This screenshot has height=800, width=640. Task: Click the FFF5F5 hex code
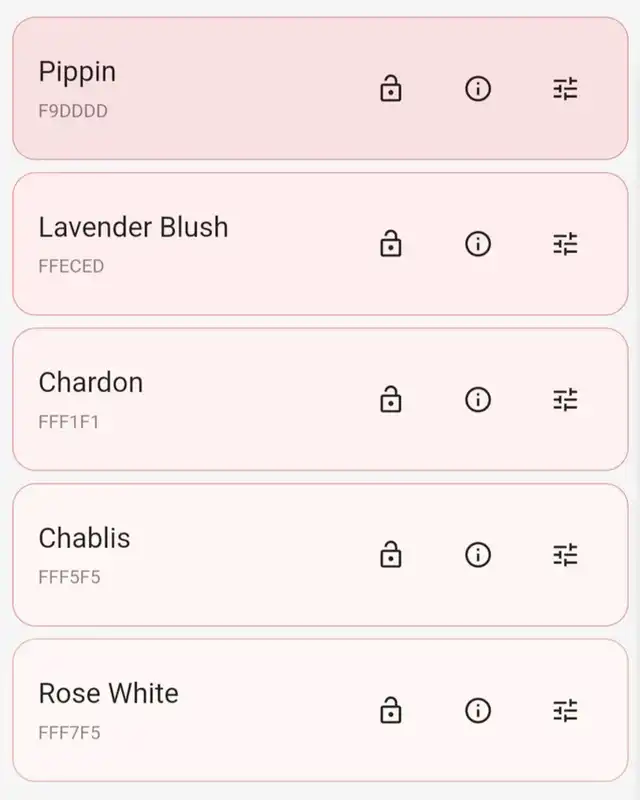tap(69, 577)
